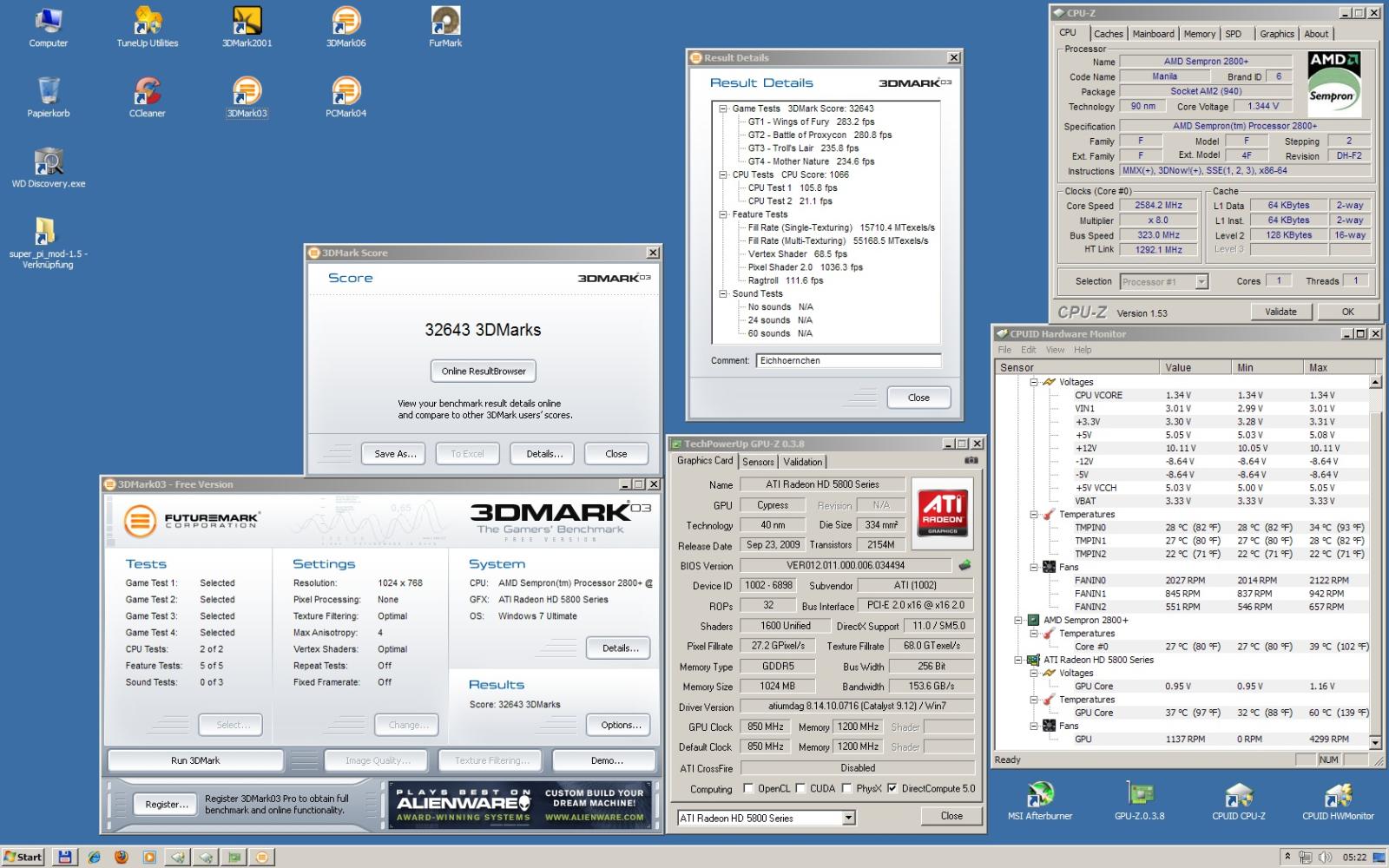Screen dimensions: 1389x868
Task: Click the floppy save taskbar icon
Action: pos(64,857)
